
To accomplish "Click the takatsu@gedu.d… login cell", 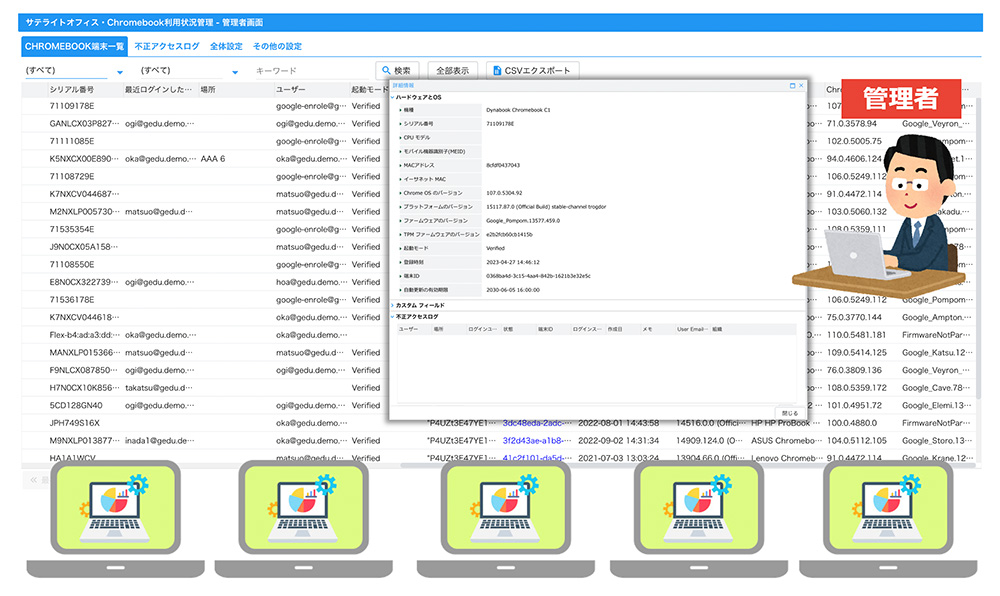I will (159, 388).
